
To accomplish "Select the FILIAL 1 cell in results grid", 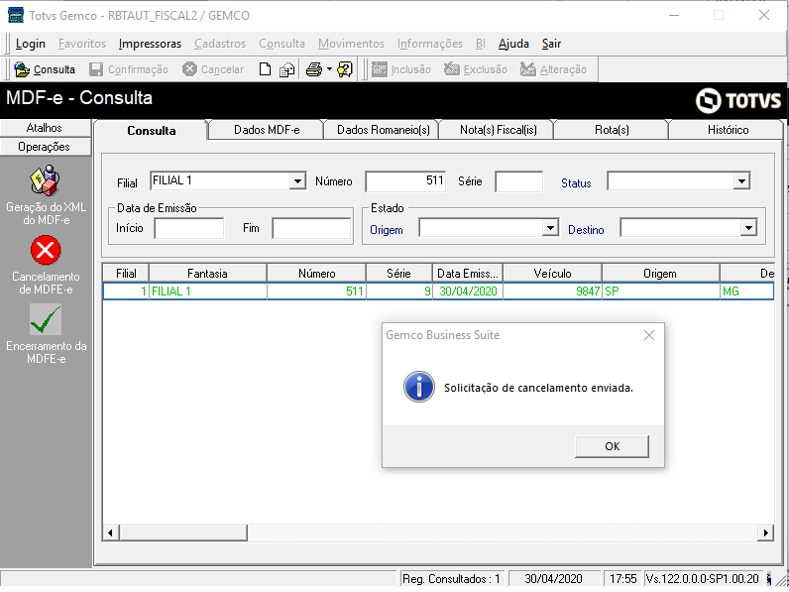I will pos(207,291).
